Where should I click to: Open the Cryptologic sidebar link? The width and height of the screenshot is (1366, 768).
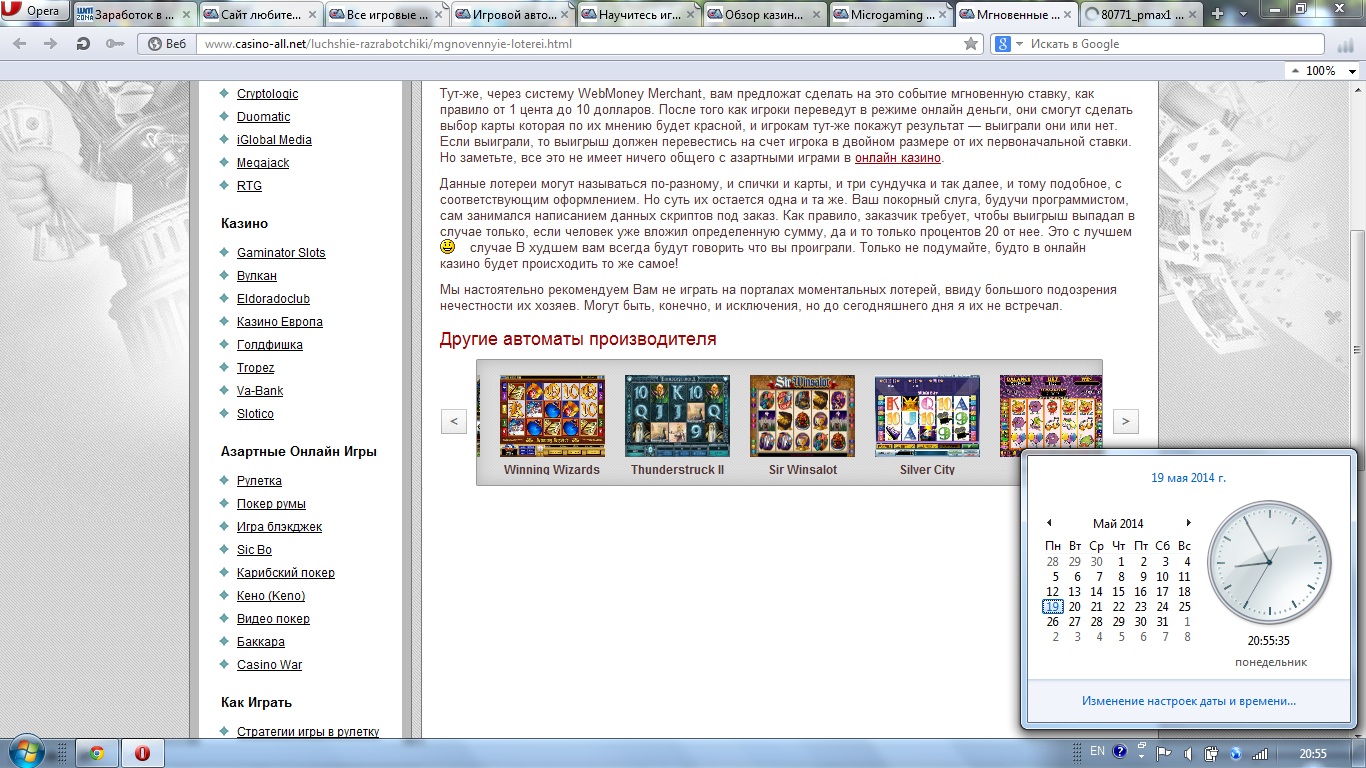[x=267, y=94]
